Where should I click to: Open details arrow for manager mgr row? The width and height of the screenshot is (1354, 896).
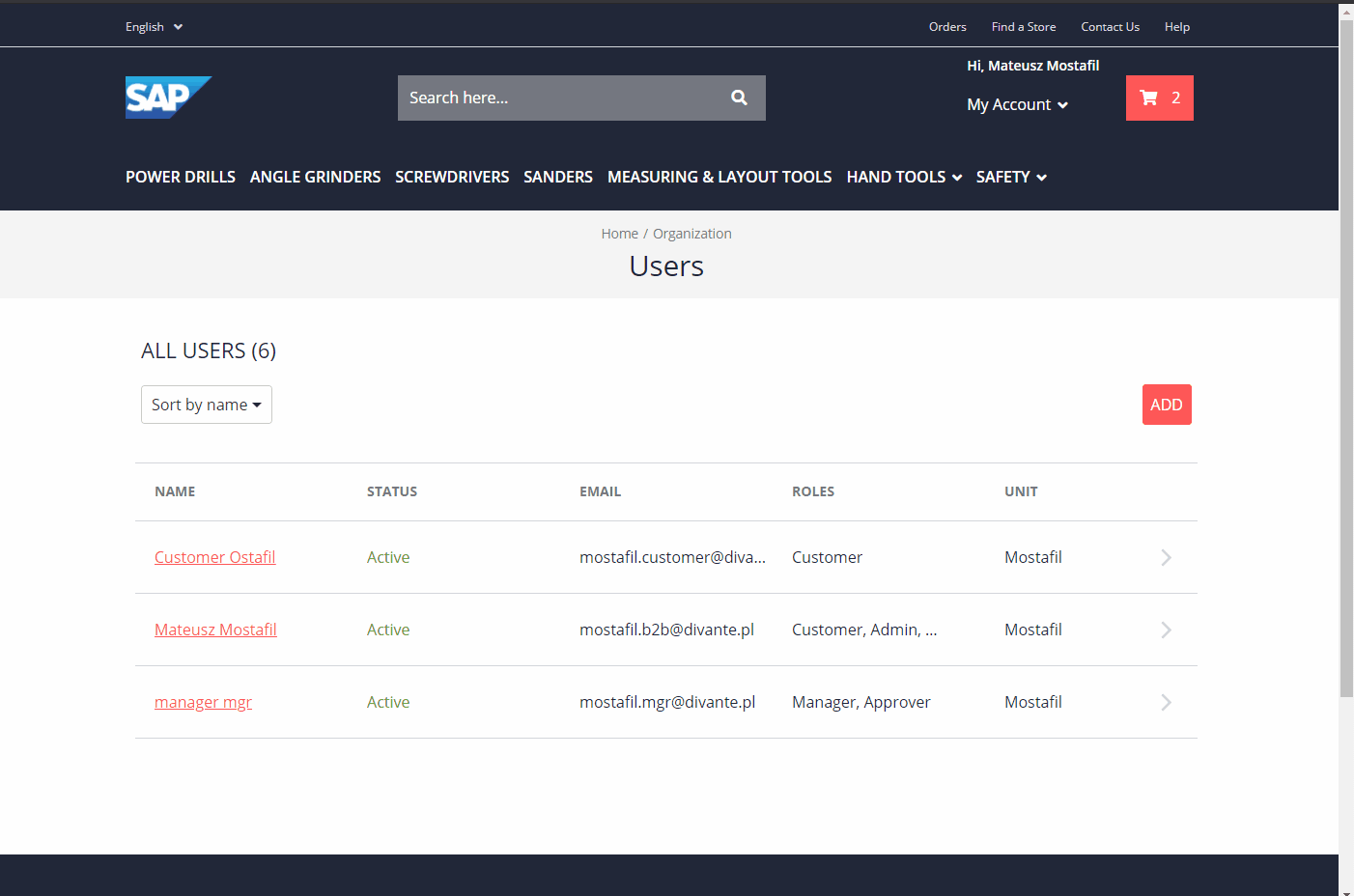coord(1166,703)
